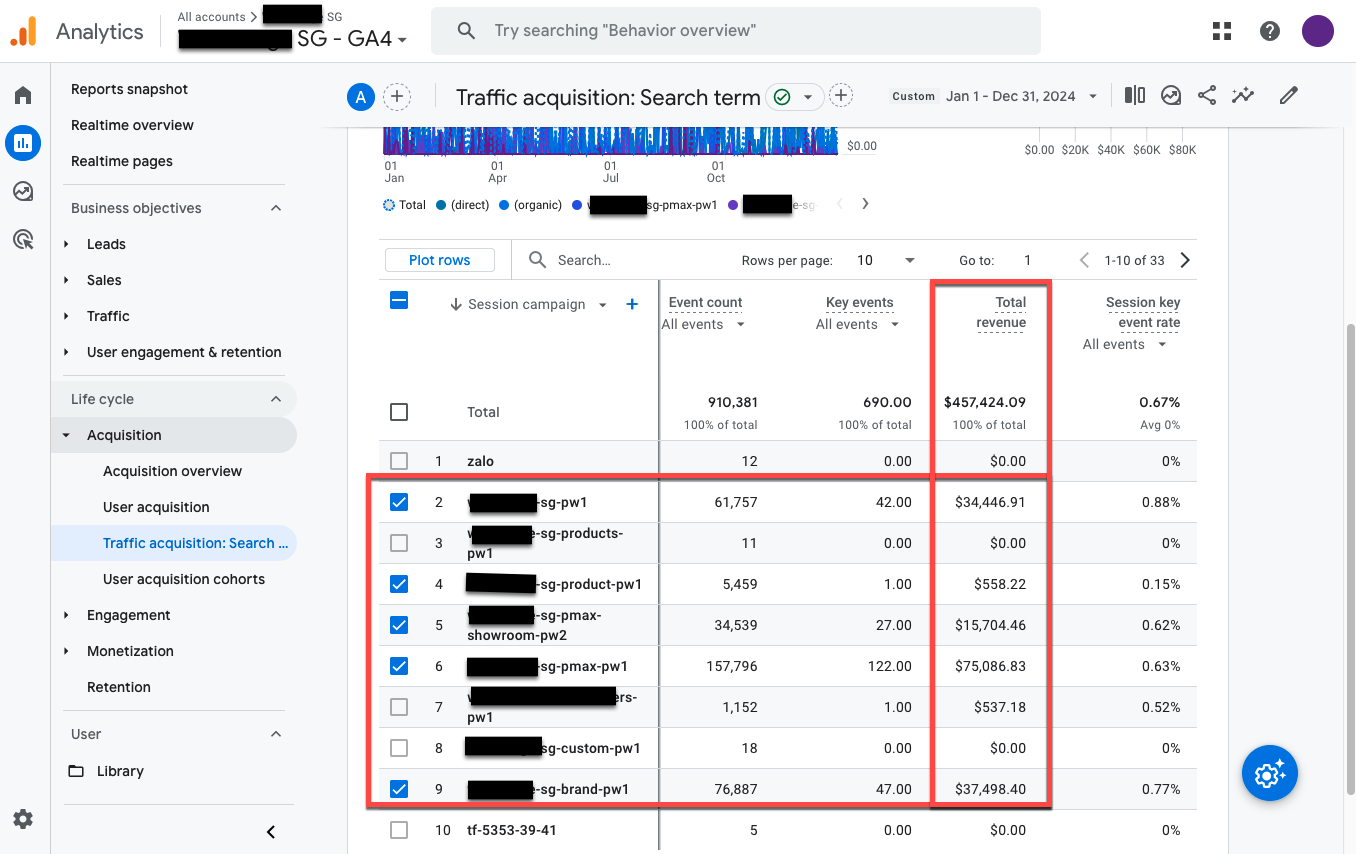Open the Google apps grid icon
The image size is (1356, 854).
coord(1221,31)
